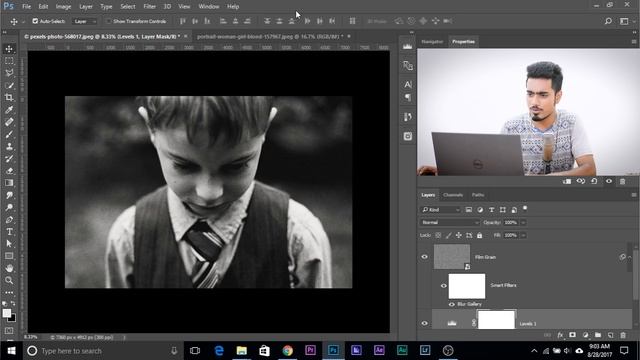Switch to the Channels tab
The width and height of the screenshot is (640, 360).
453,195
